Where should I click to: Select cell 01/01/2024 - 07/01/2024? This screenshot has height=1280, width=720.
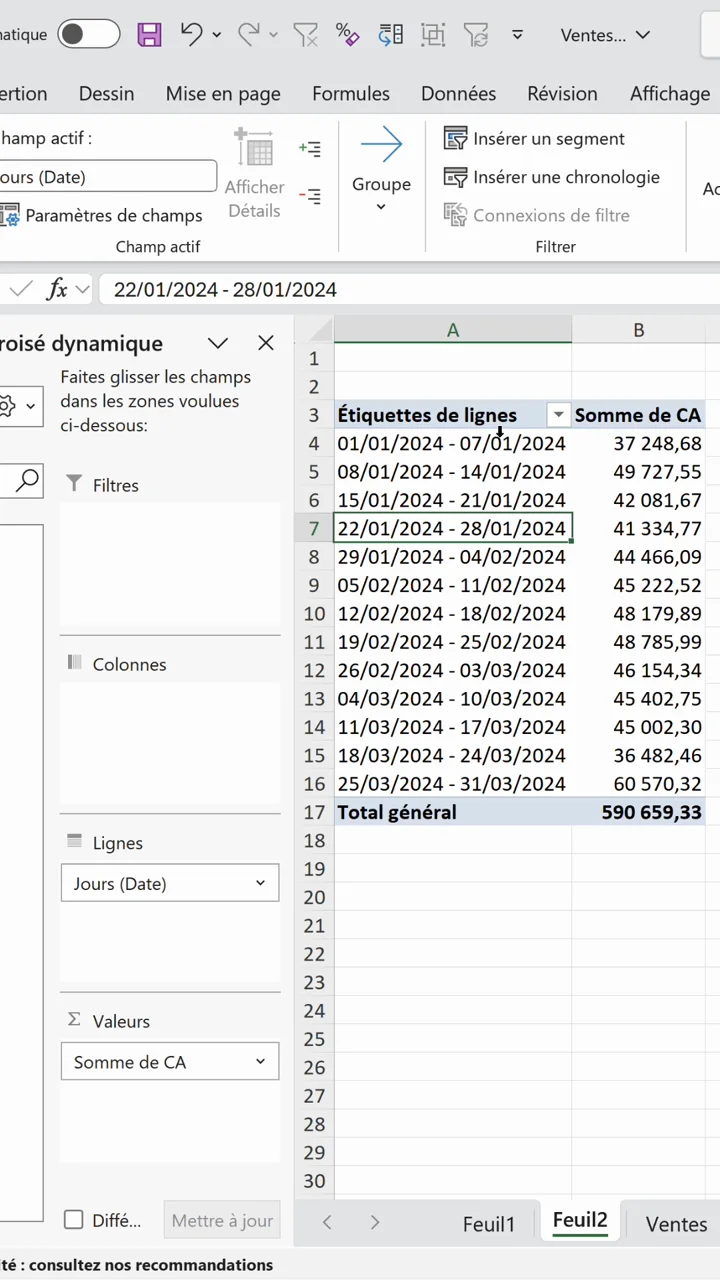(453, 443)
